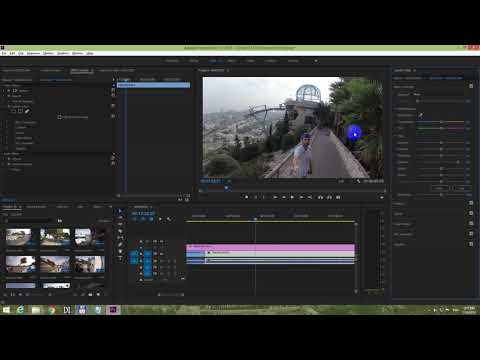Show overflow workspaces via double chevron
This screenshot has width=480, height=360.
(316, 61)
